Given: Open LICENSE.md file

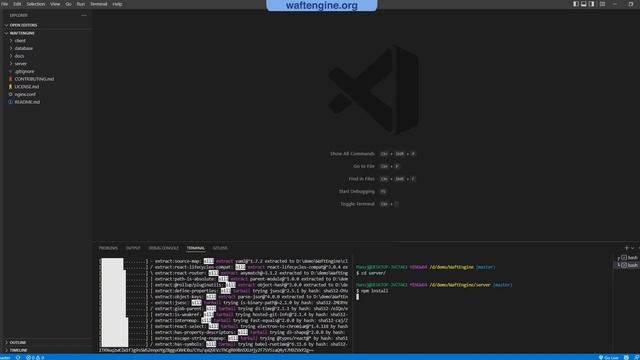Looking at the screenshot, I should (x=27, y=87).
